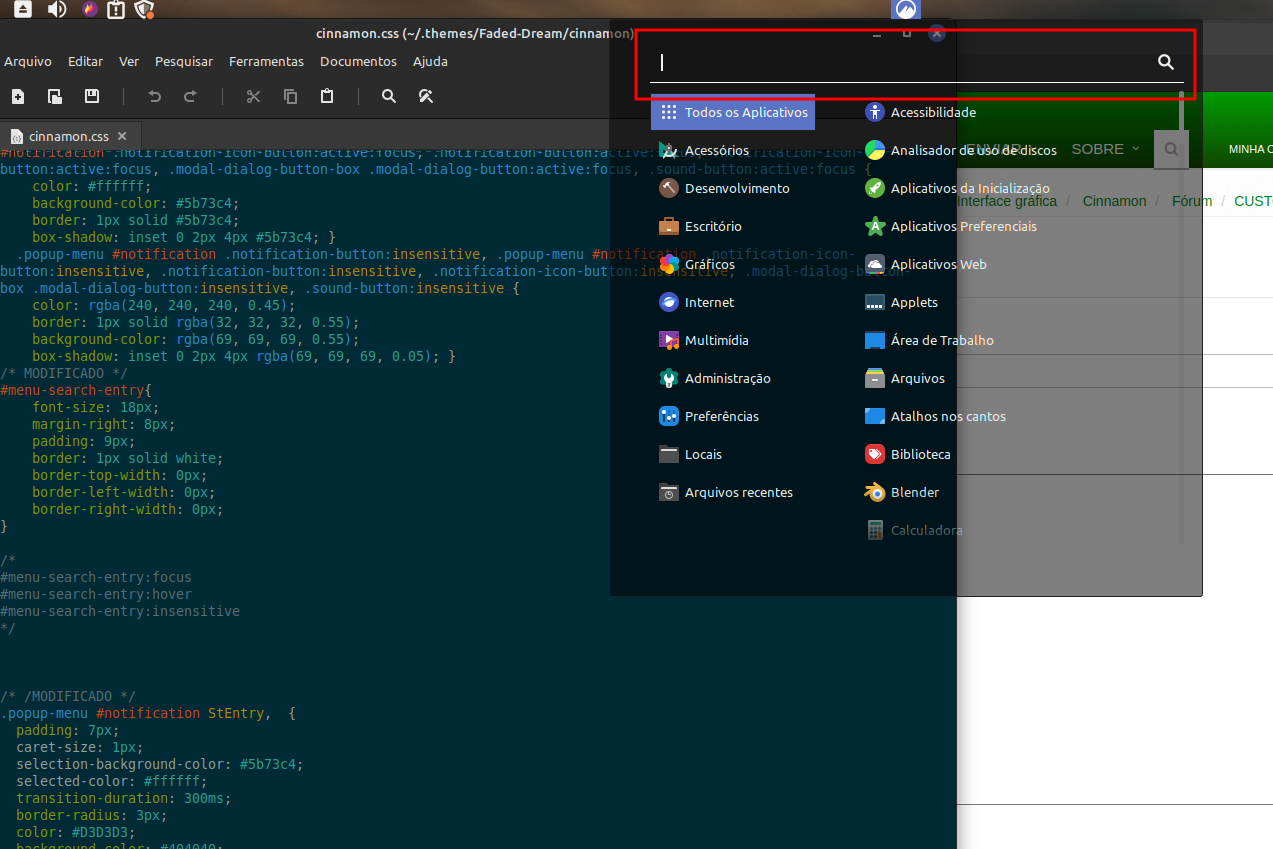This screenshot has height=849, width=1273.
Task: Open Aplicativos Web from the menu
Action: click(x=925, y=264)
